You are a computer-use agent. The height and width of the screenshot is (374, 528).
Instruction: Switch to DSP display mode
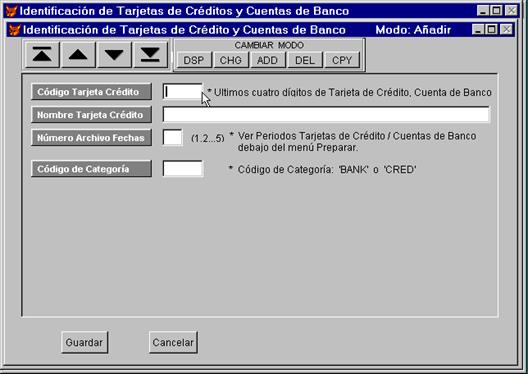click(194, 60)
